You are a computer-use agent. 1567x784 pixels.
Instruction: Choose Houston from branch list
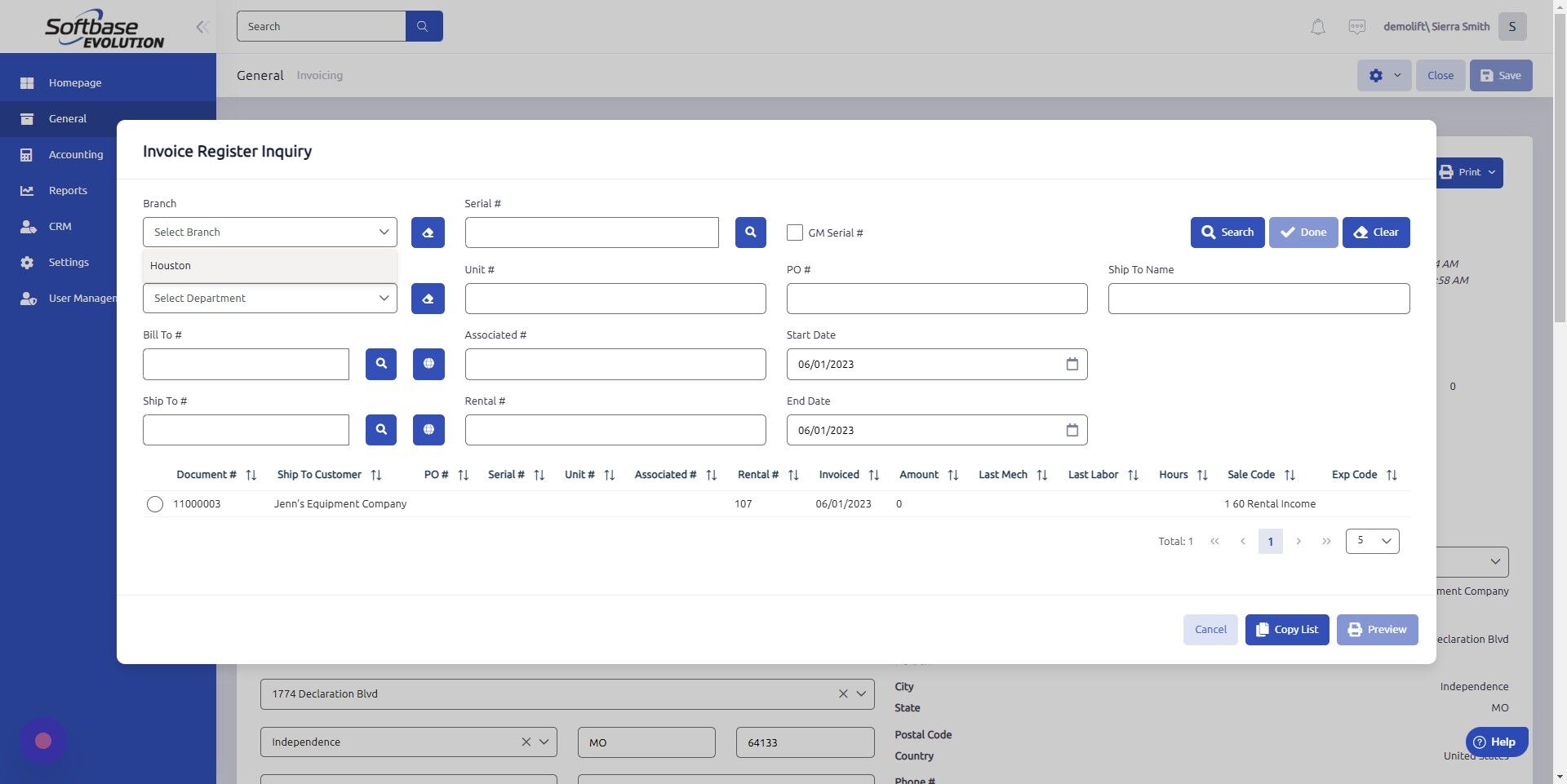(x=270, y=266)
